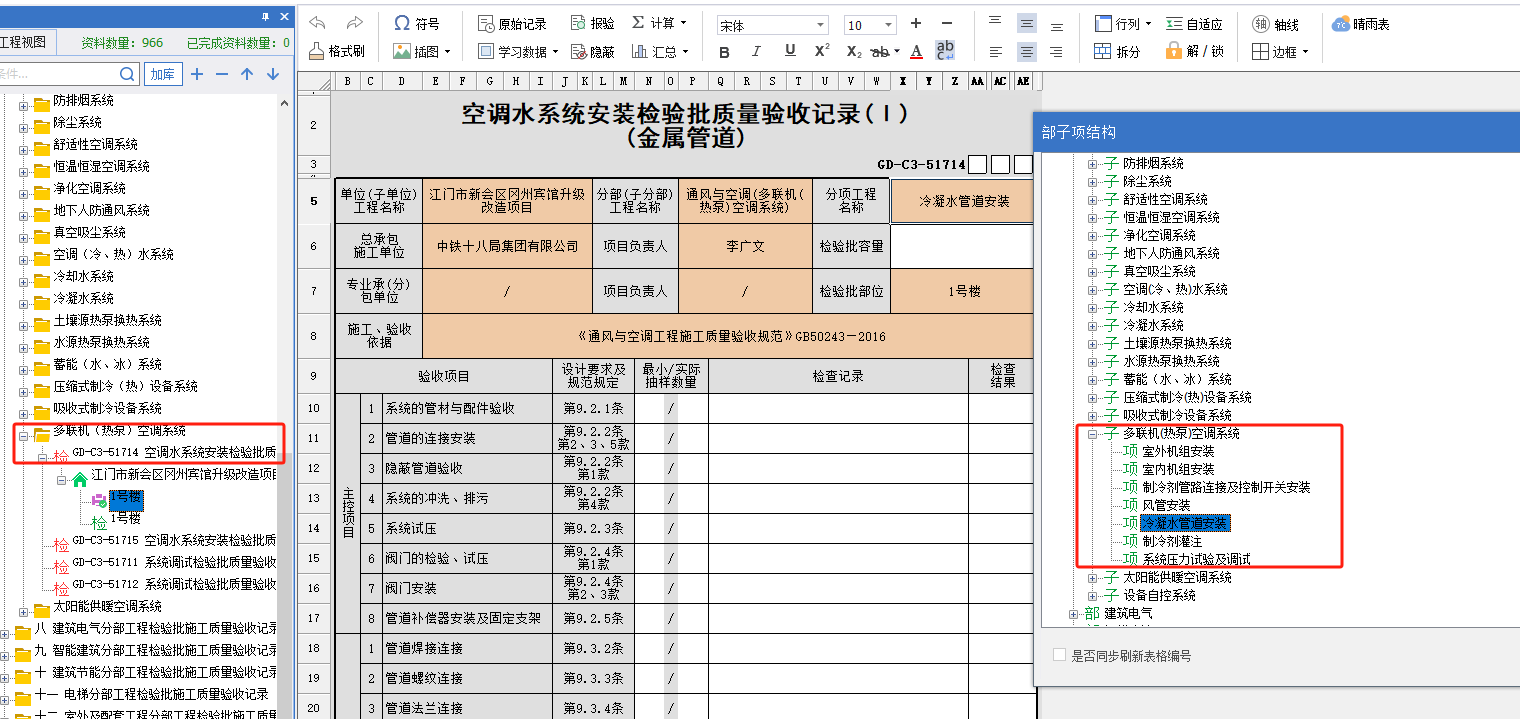This screenshot has height=719, width=1520.
Task: Increase font size with plus icon
Action: click(916, 23)
